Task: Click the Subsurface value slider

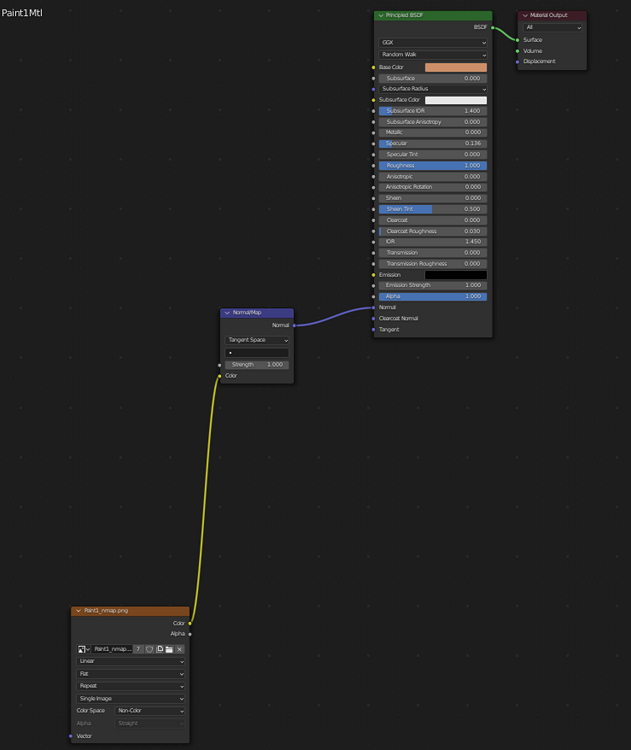Action: click(x=433, y=78)
